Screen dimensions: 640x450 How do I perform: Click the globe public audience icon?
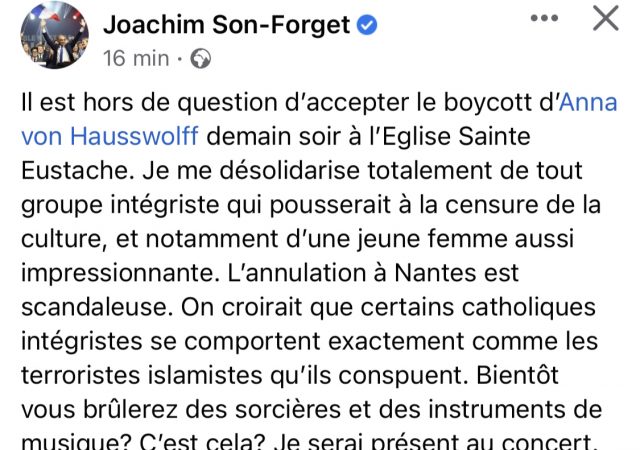pyautogui.click(x=201, y=59)
